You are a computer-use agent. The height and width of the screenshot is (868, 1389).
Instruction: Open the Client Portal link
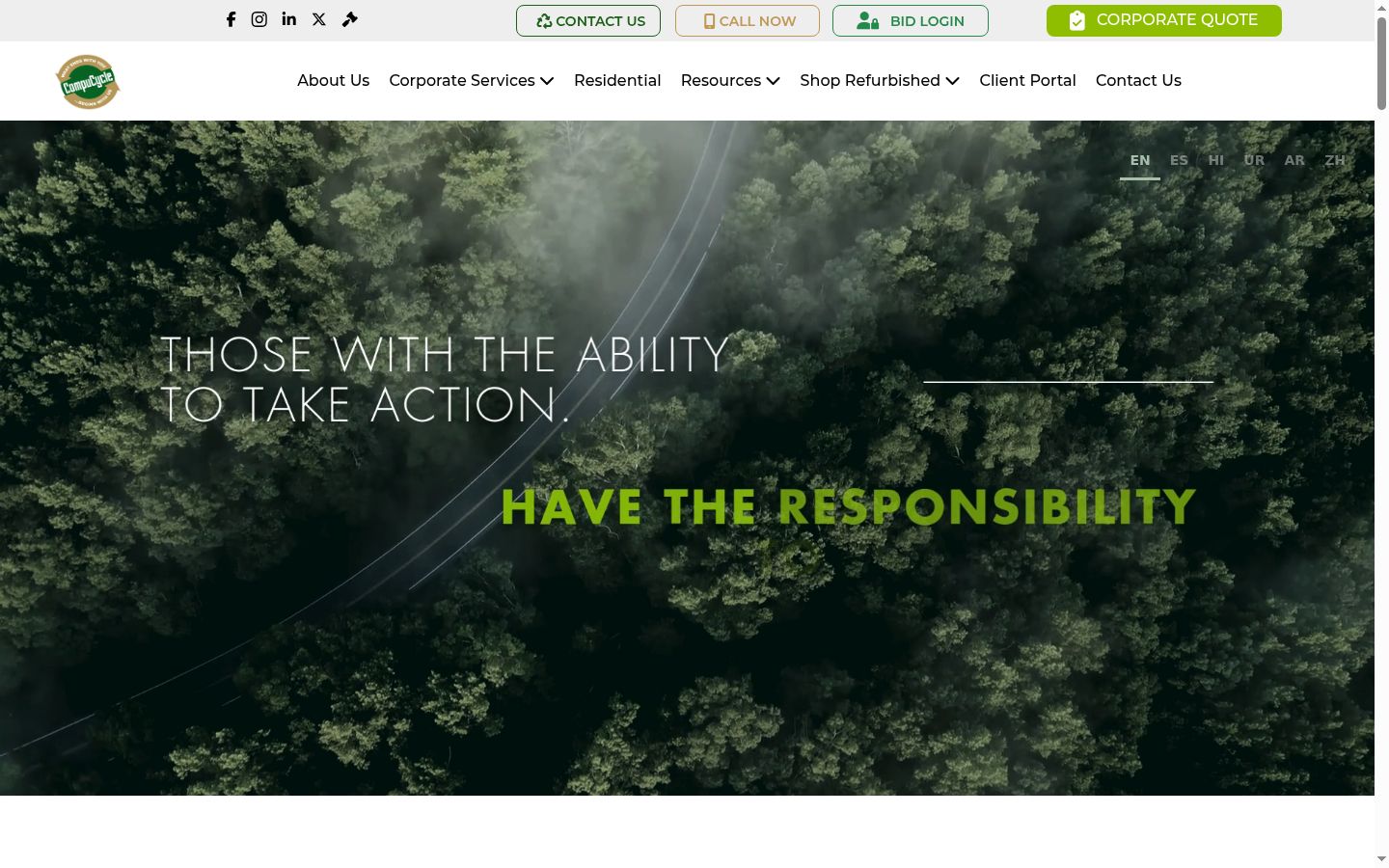1027,80
